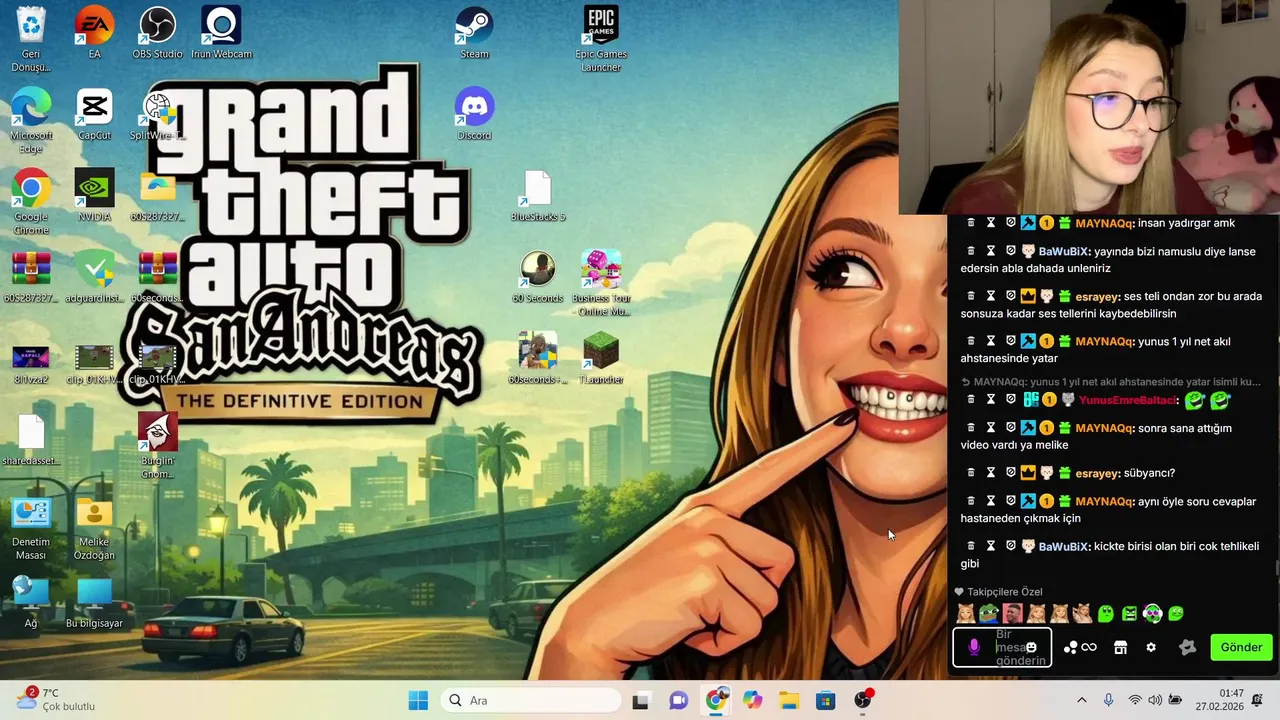Viewport: 1280px width, 720px height.
Task: Open the volume control in system tray
Action: [x=1155, y=700]
